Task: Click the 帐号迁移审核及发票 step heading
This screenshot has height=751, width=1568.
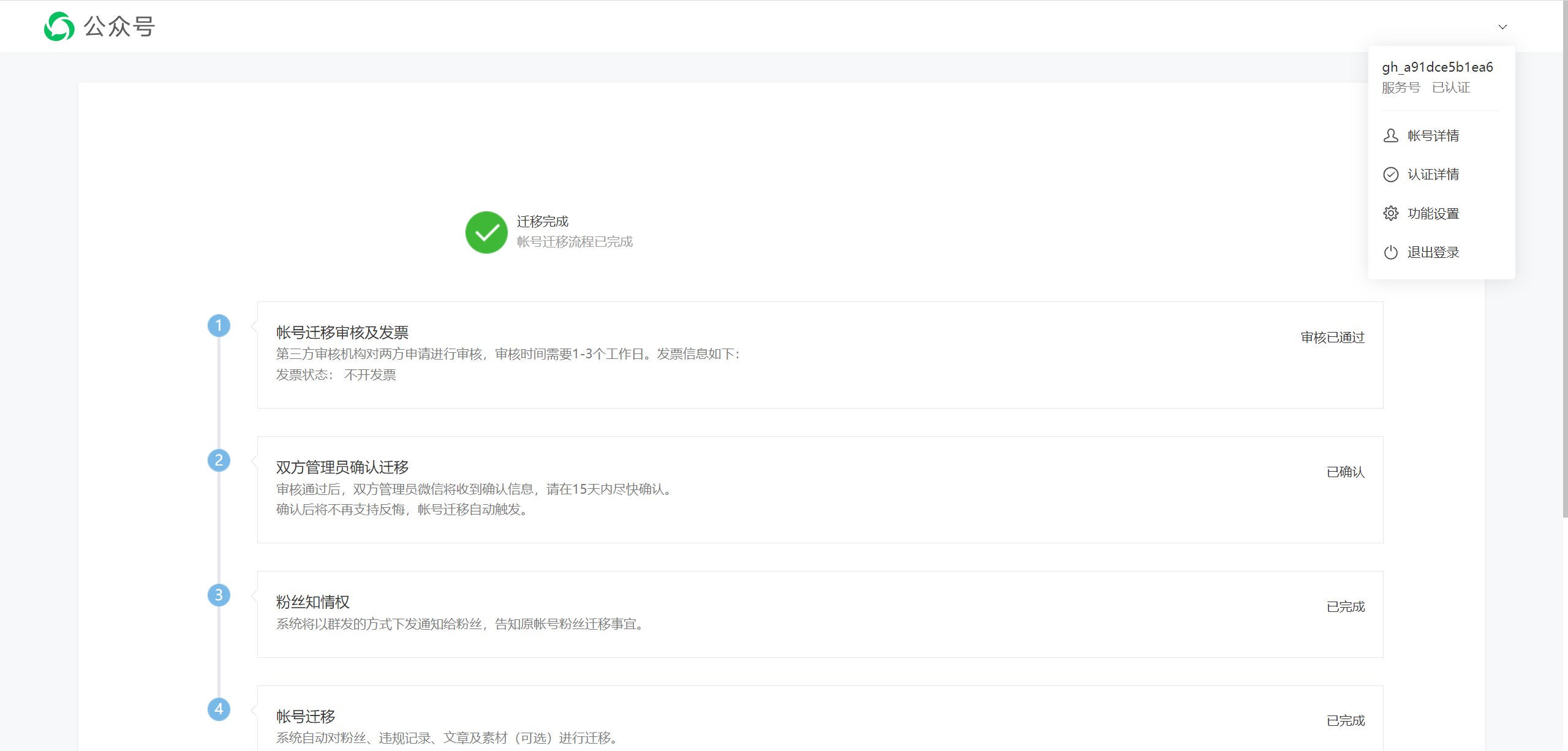Action: tap(342, 333)
